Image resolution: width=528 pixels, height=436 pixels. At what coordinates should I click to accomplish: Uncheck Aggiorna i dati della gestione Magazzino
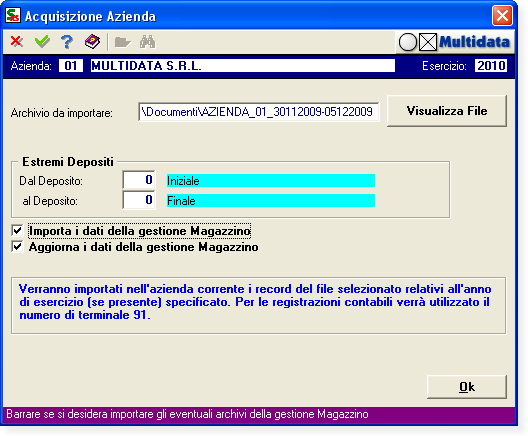click(18, 247)
